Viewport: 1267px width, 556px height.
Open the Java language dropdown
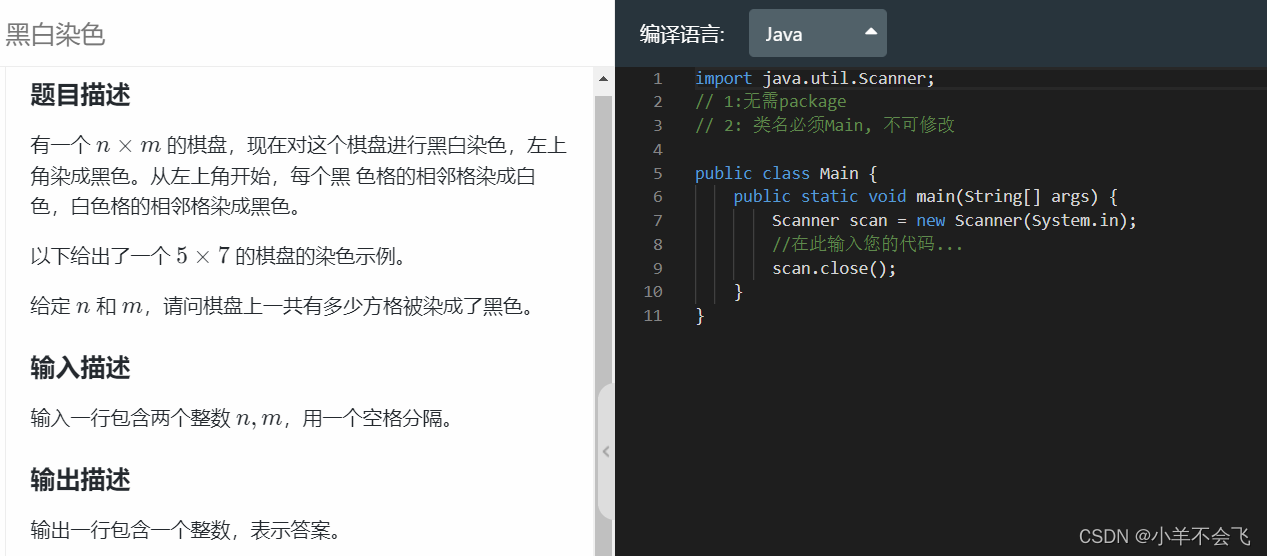pos(817,33)
